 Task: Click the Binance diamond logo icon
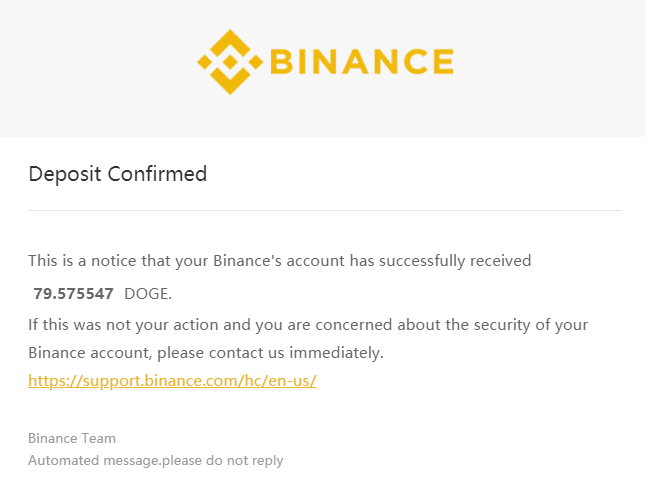pyautogui.click(x=230, y=62)
